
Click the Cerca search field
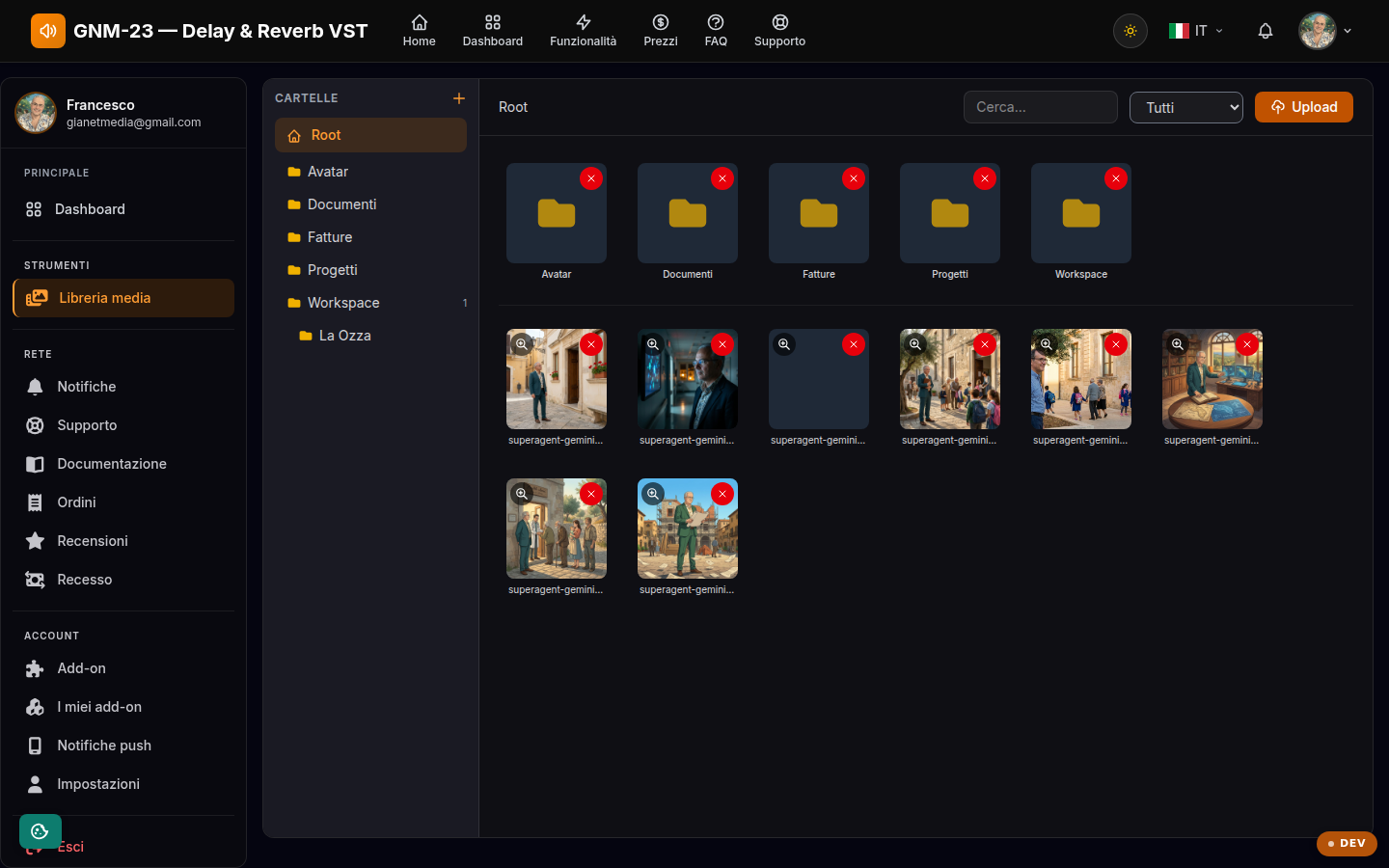pyautogui.click(x=1041, y=107)
